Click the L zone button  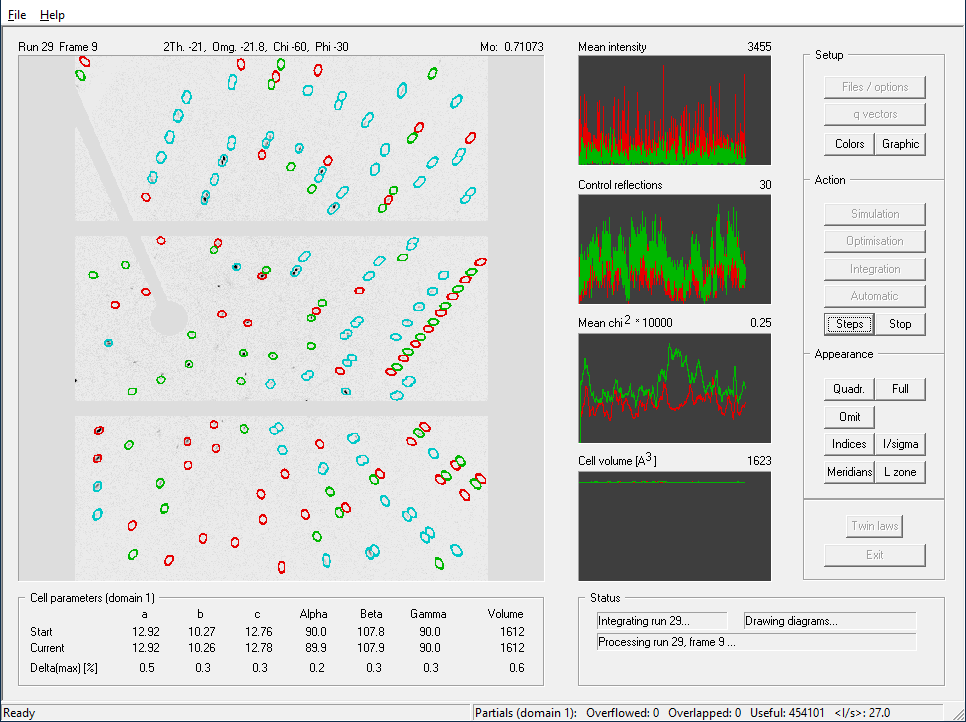point(900,472)
